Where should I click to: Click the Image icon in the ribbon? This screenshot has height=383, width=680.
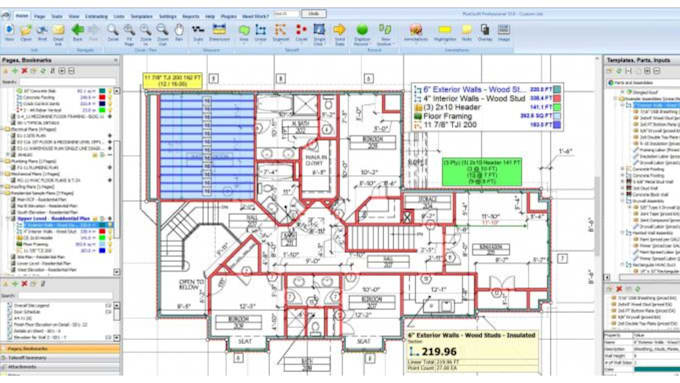503,29
